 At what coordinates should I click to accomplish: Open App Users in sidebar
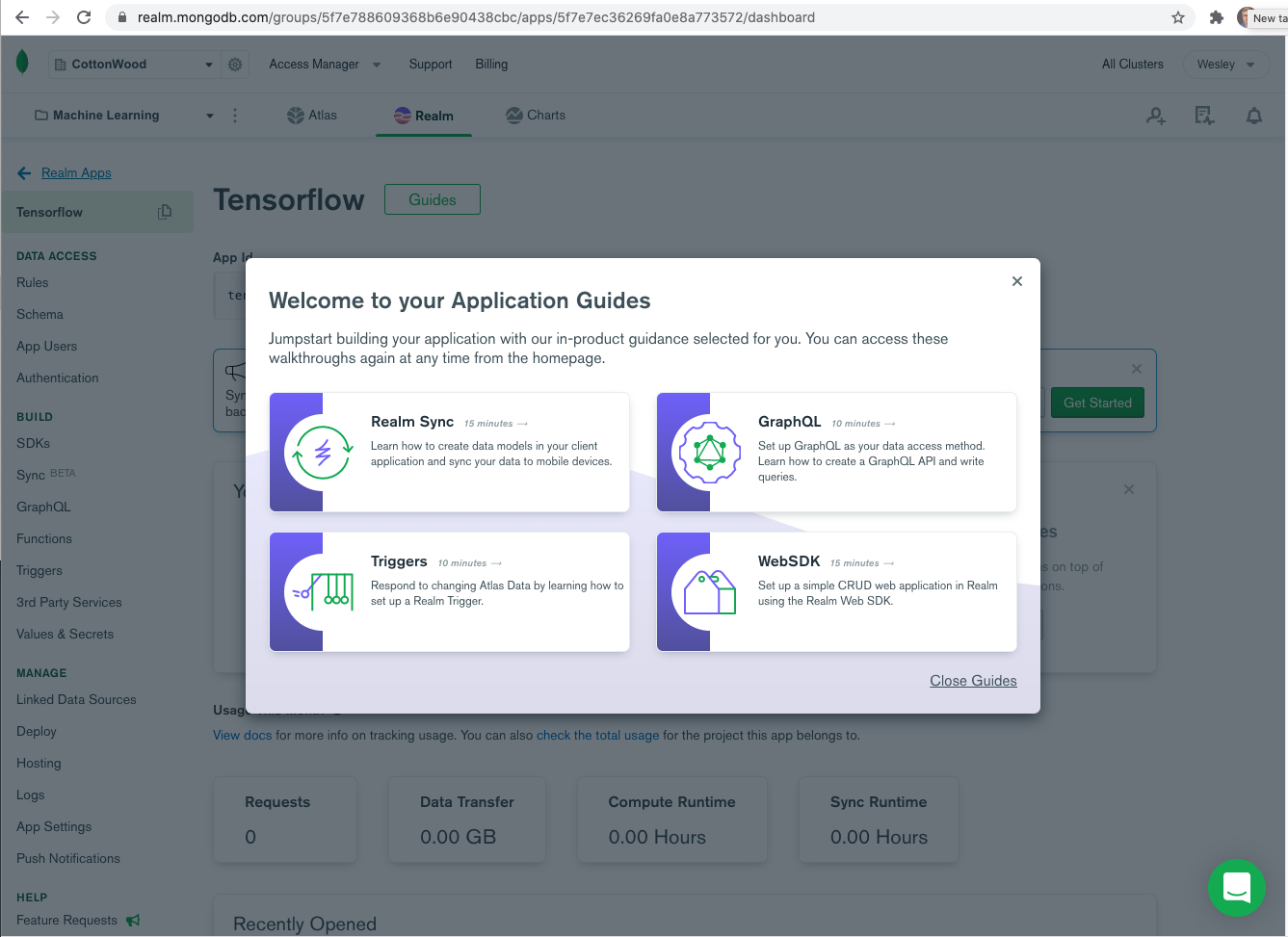pos(46,347)
